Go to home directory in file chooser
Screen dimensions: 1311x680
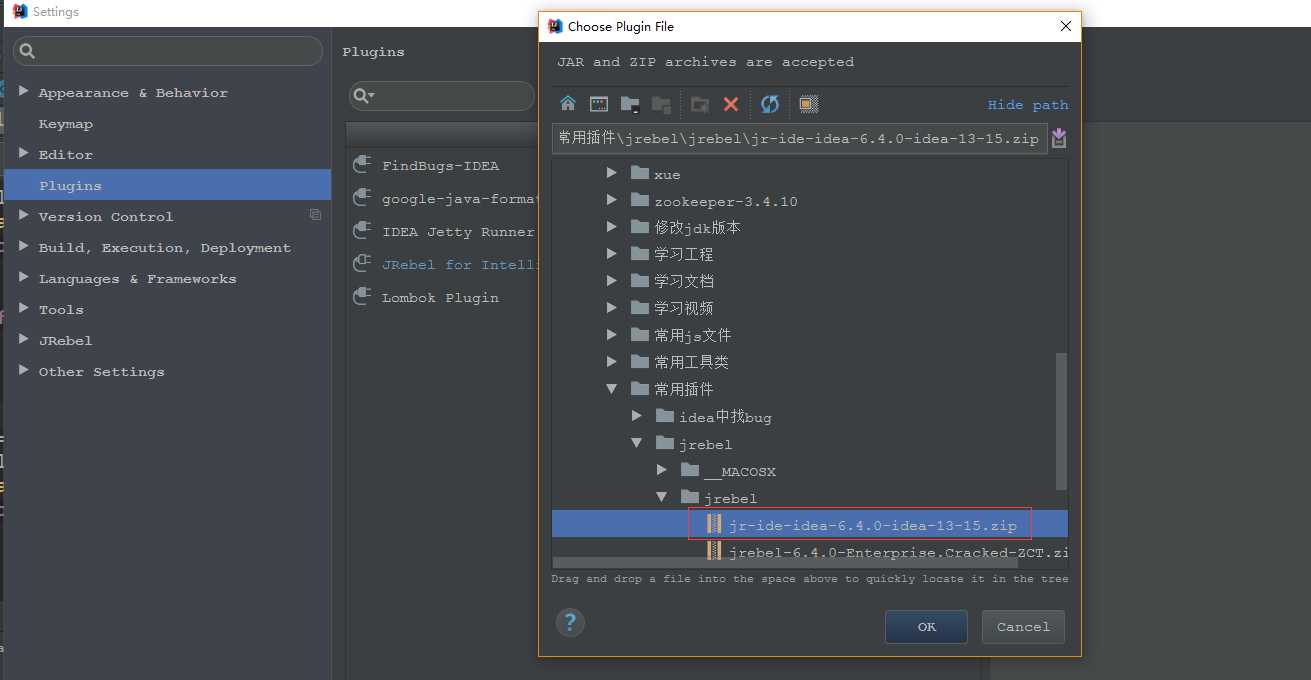(x=568, y=104)
